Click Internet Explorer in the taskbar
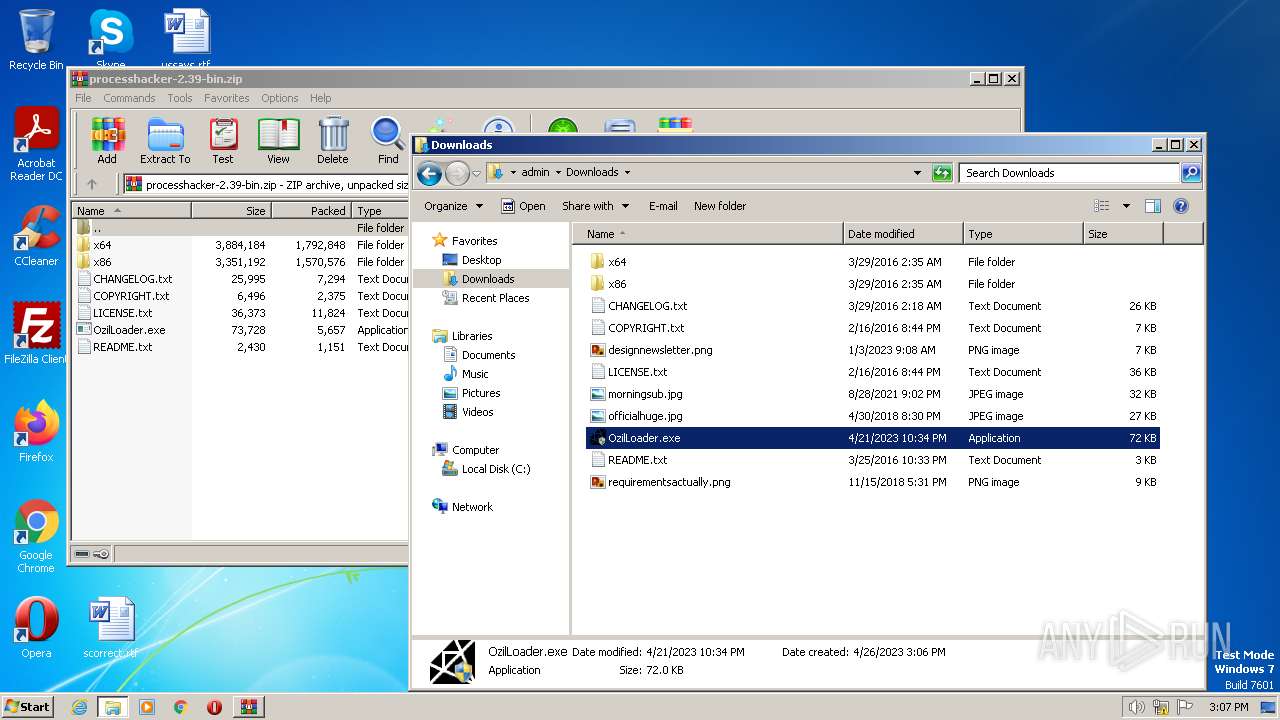Viewport: 1280px width, 720px height. pos(80,707)
